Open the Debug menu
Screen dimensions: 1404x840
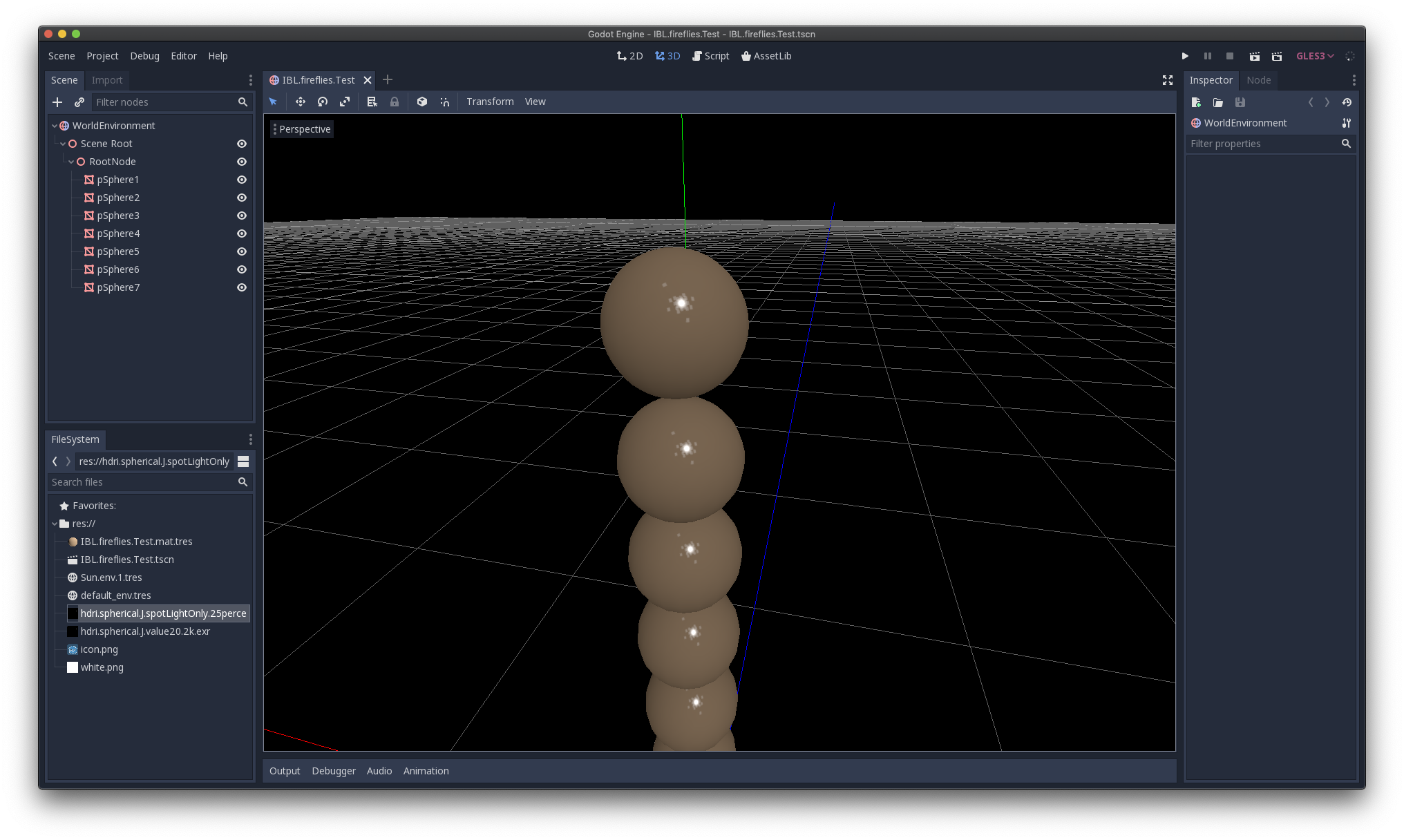(144, 56)
